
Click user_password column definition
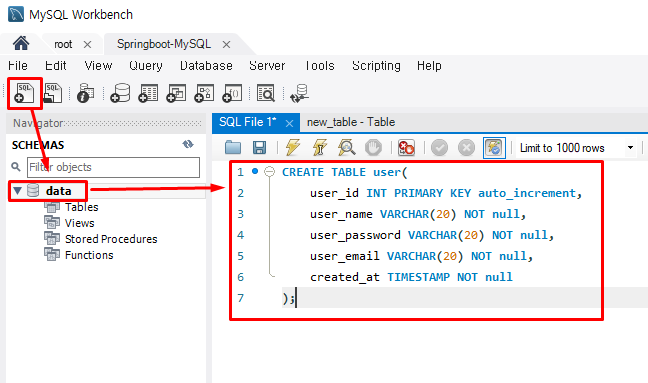coord(432,235)
